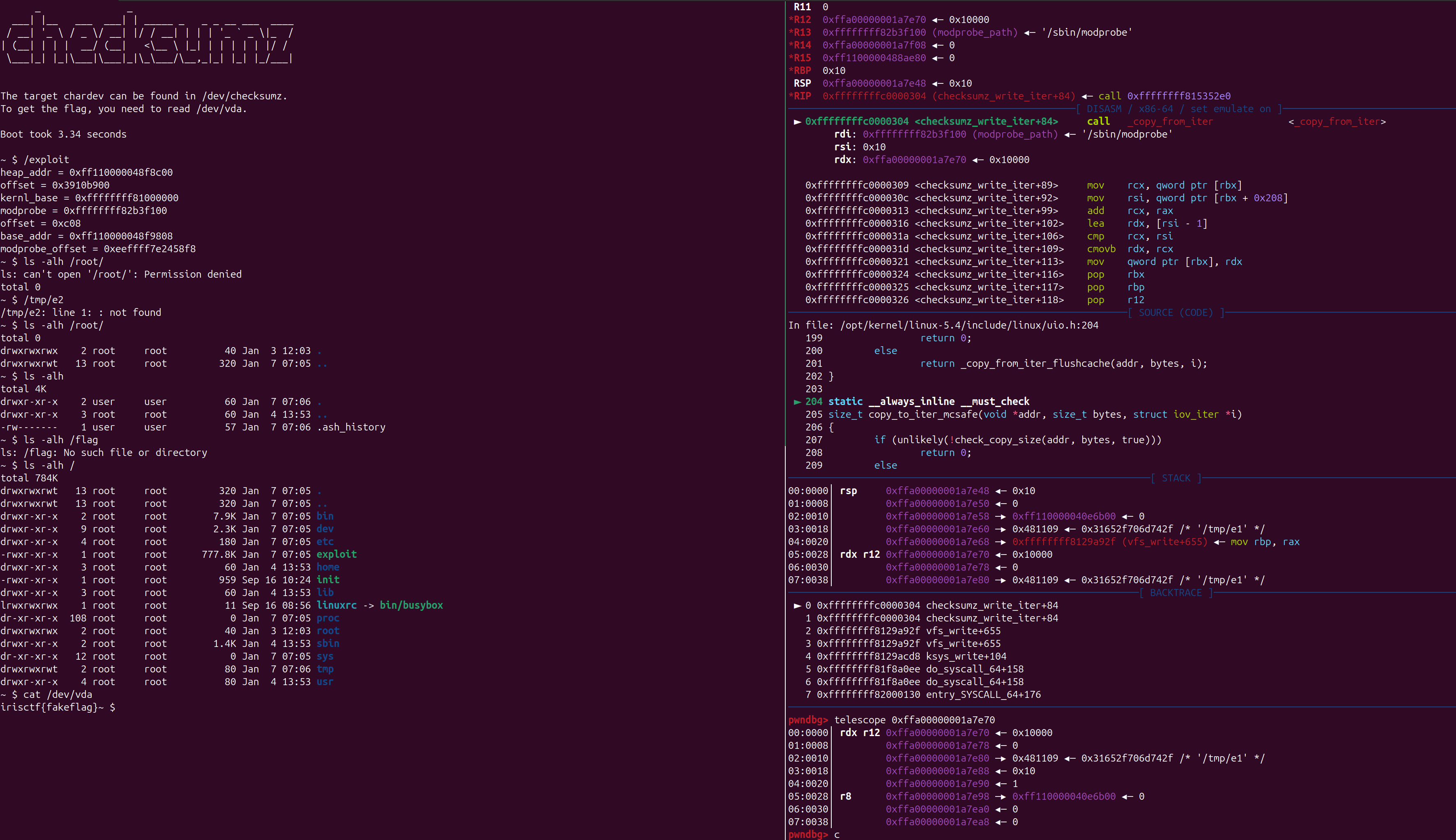Click the 'rdi:' argument line with modprobe_path

1003,134
